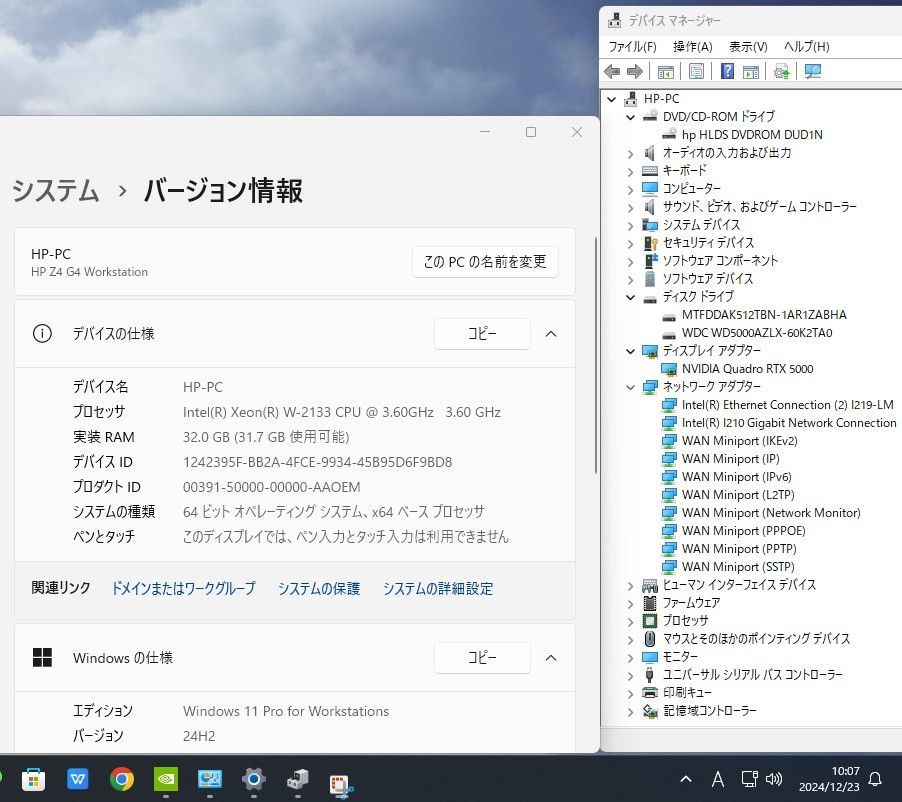Collapse the DVD/CD-ROM ドライブ node
Image resolution: width=902 pixels, height=802 pixels.
pos(630,117)
